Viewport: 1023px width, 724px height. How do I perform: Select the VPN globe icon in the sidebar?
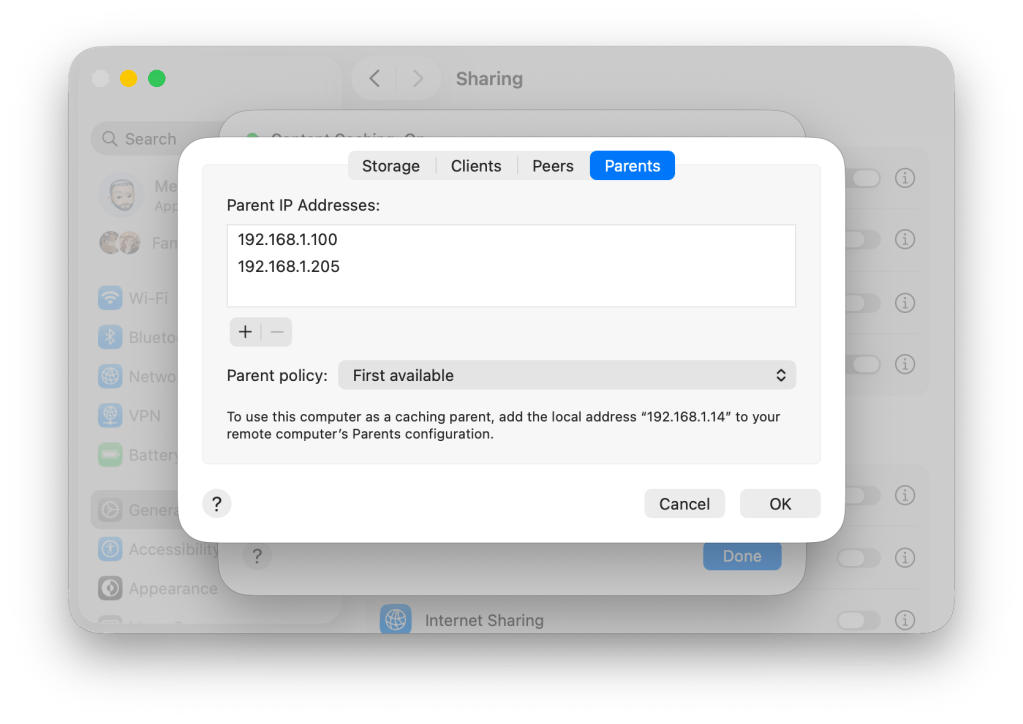point(110,416)
